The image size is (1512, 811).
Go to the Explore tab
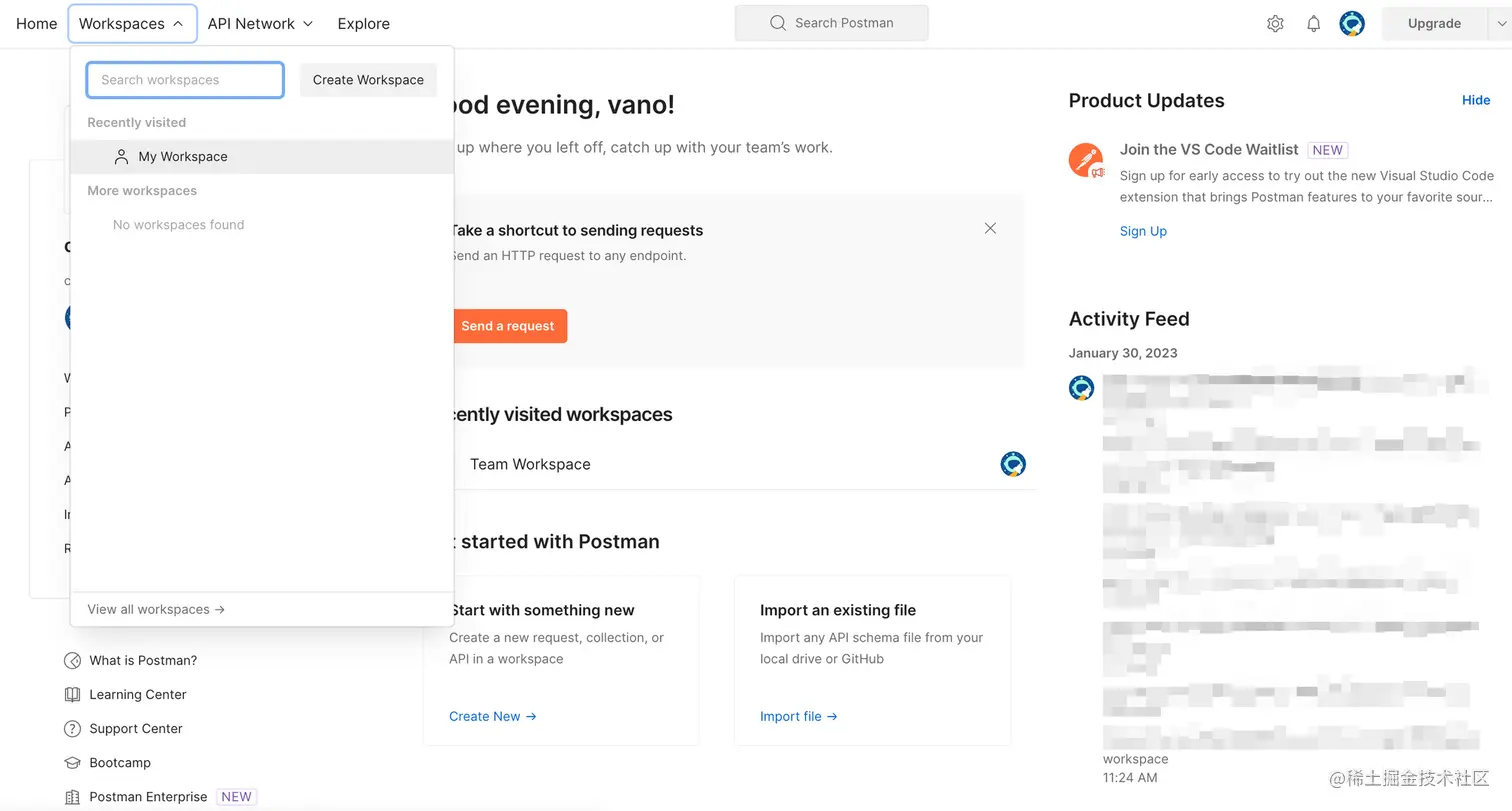363,24
